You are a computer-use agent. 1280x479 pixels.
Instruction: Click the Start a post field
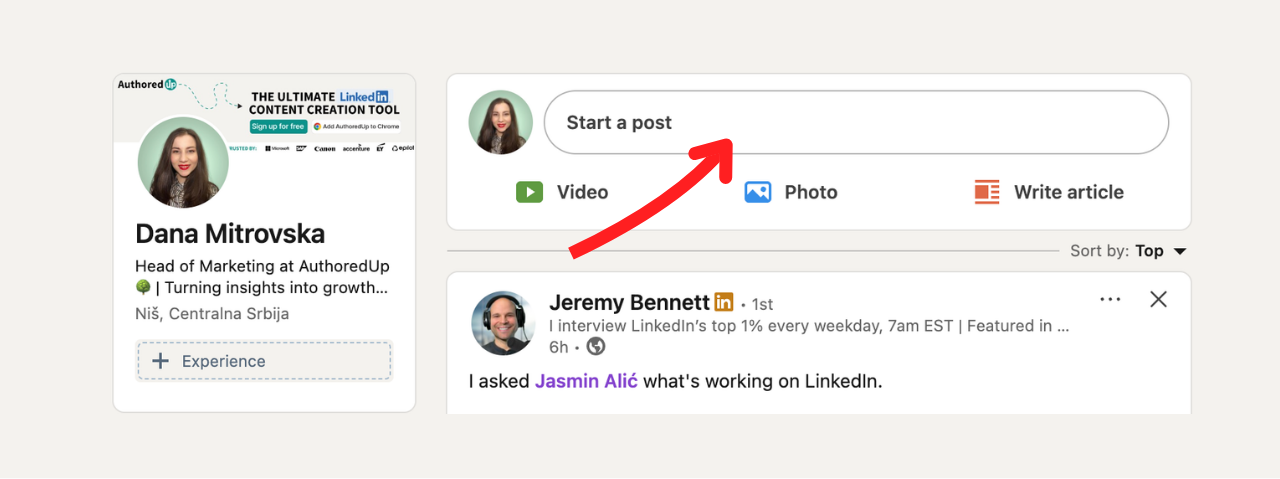pos(856,122)
